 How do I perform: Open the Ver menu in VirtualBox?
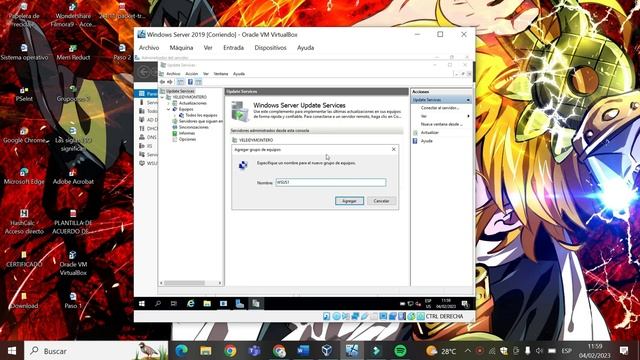pyautogui.click(x=208, y=48)
